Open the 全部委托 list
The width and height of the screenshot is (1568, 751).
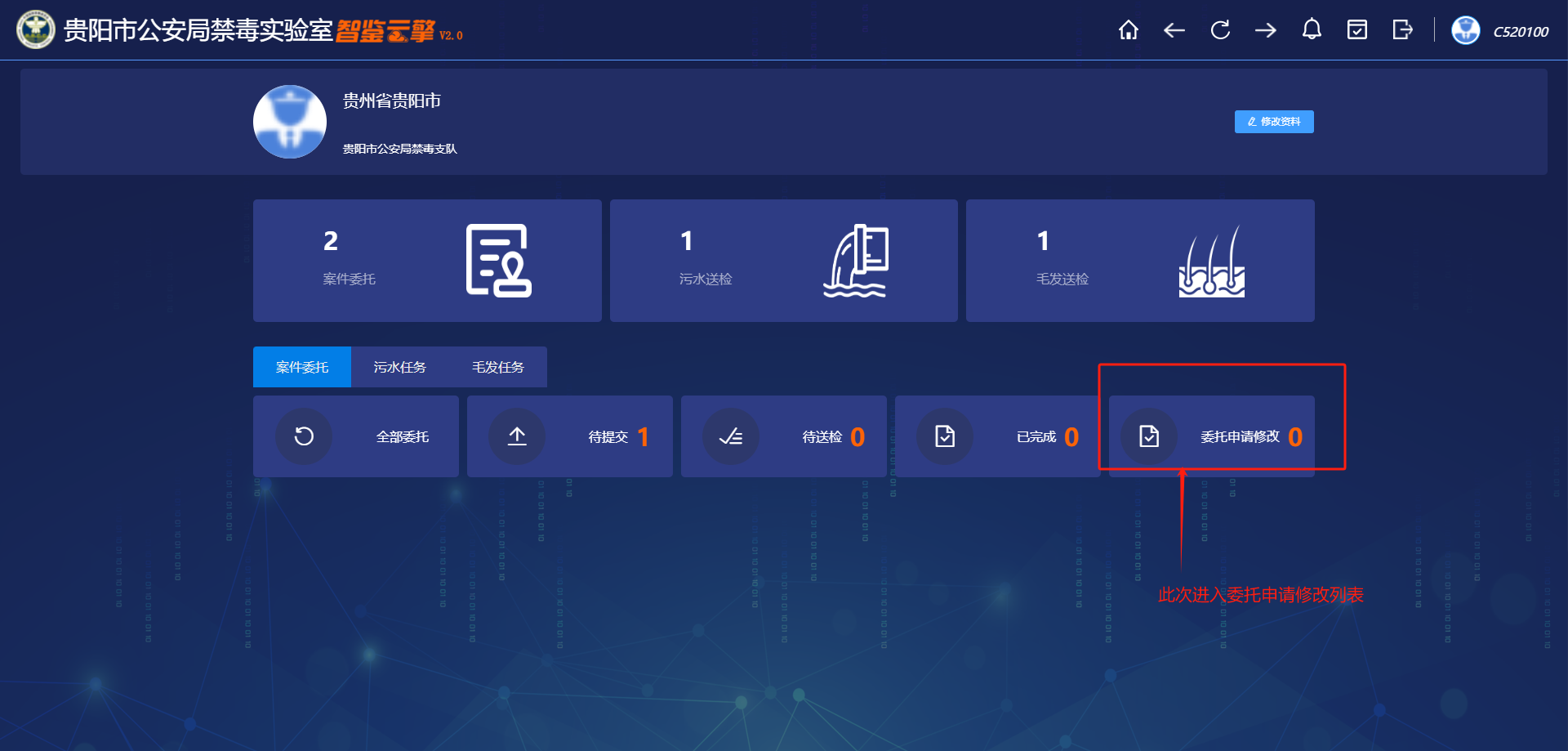356,436
